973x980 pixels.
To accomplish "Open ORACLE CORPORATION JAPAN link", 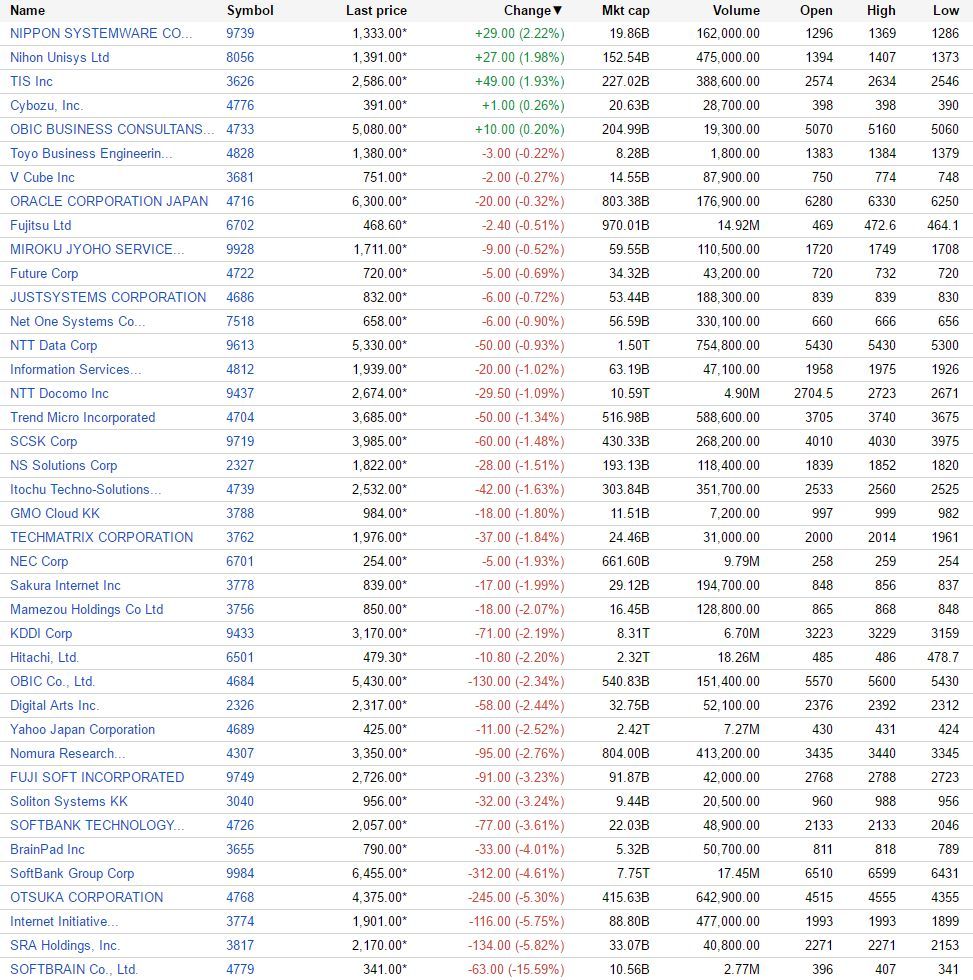I will [109, 201].
